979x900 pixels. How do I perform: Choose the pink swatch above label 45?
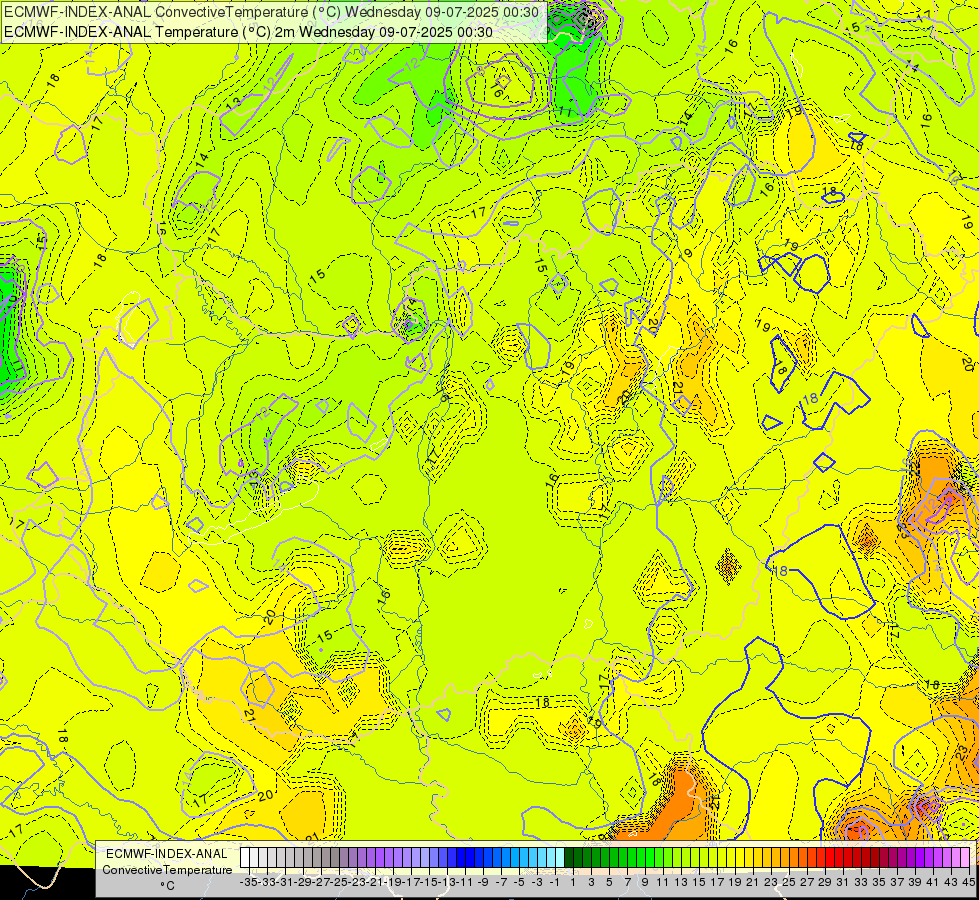tap(965, 857)
